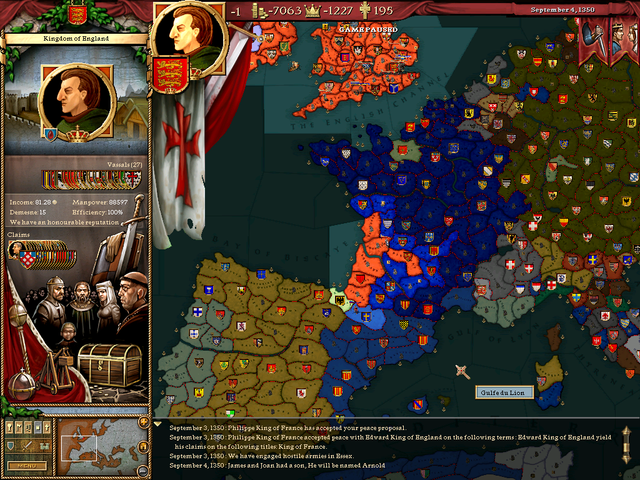Screen dimensions: 640x480
Task: Click the Gulfe du Lion tooltip label
Action: point(504,393)
